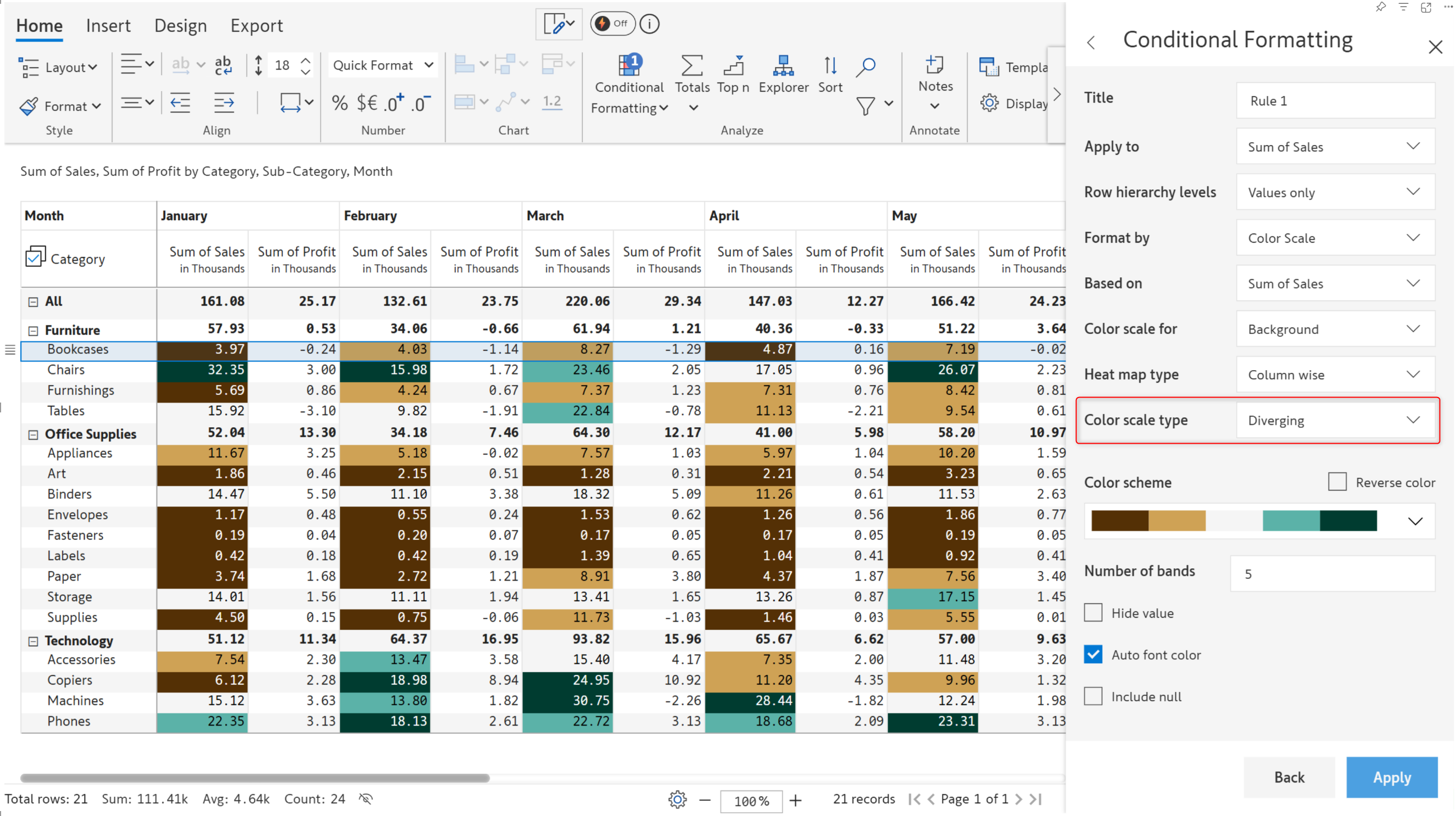
Task: Uncheck the Auto font color checkbox
Action: click(x=1092, y=655)
